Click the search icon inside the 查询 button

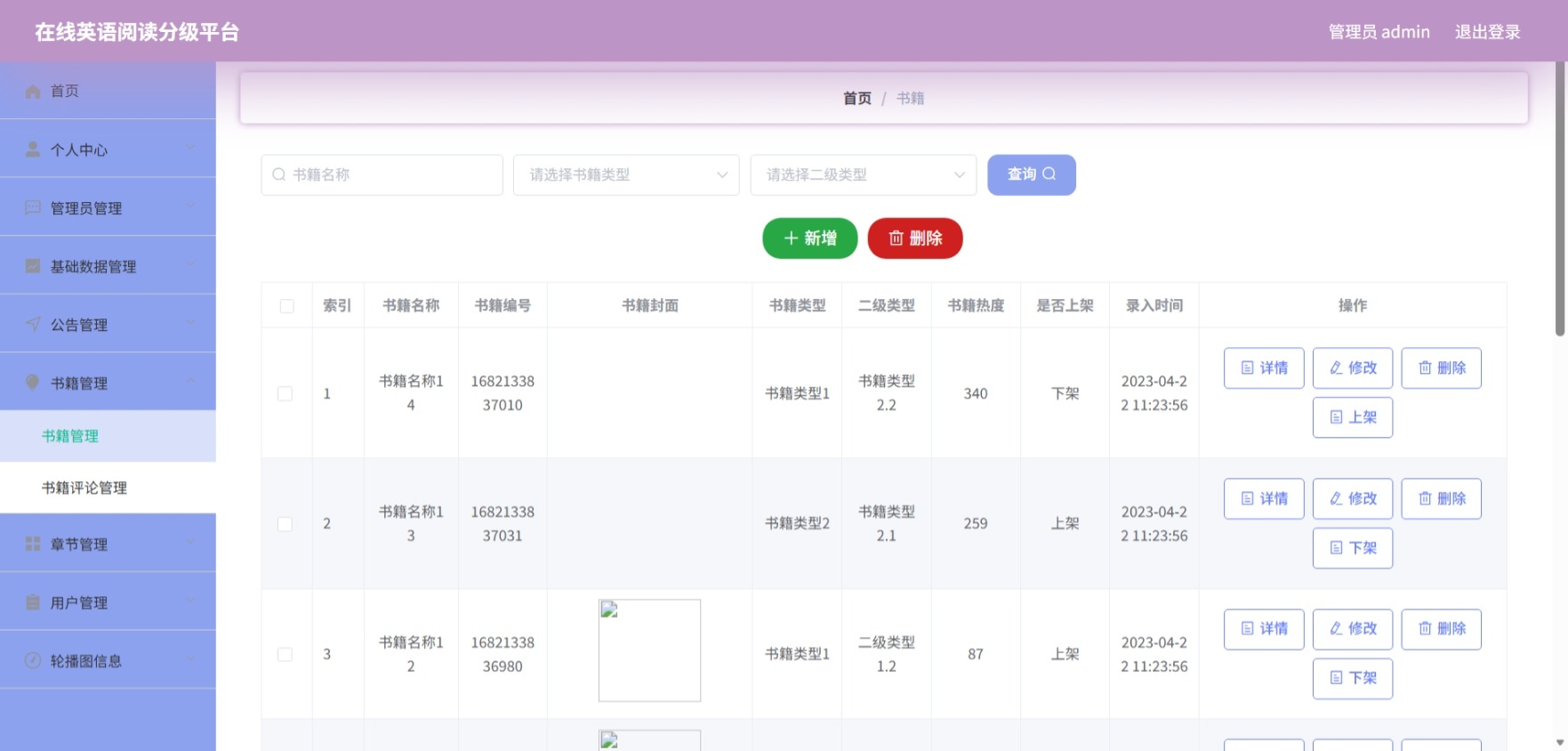pyautogui.click(x=1049, y=174)
